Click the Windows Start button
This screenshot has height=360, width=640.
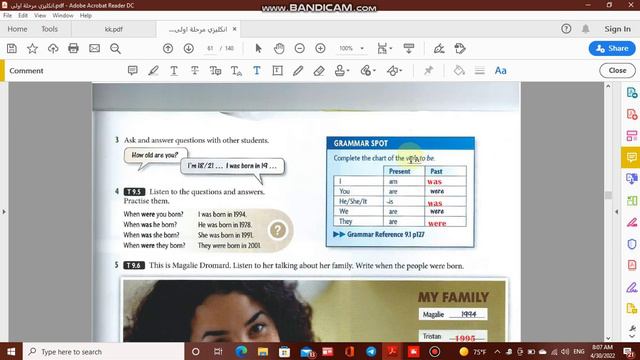click(11, 351)
